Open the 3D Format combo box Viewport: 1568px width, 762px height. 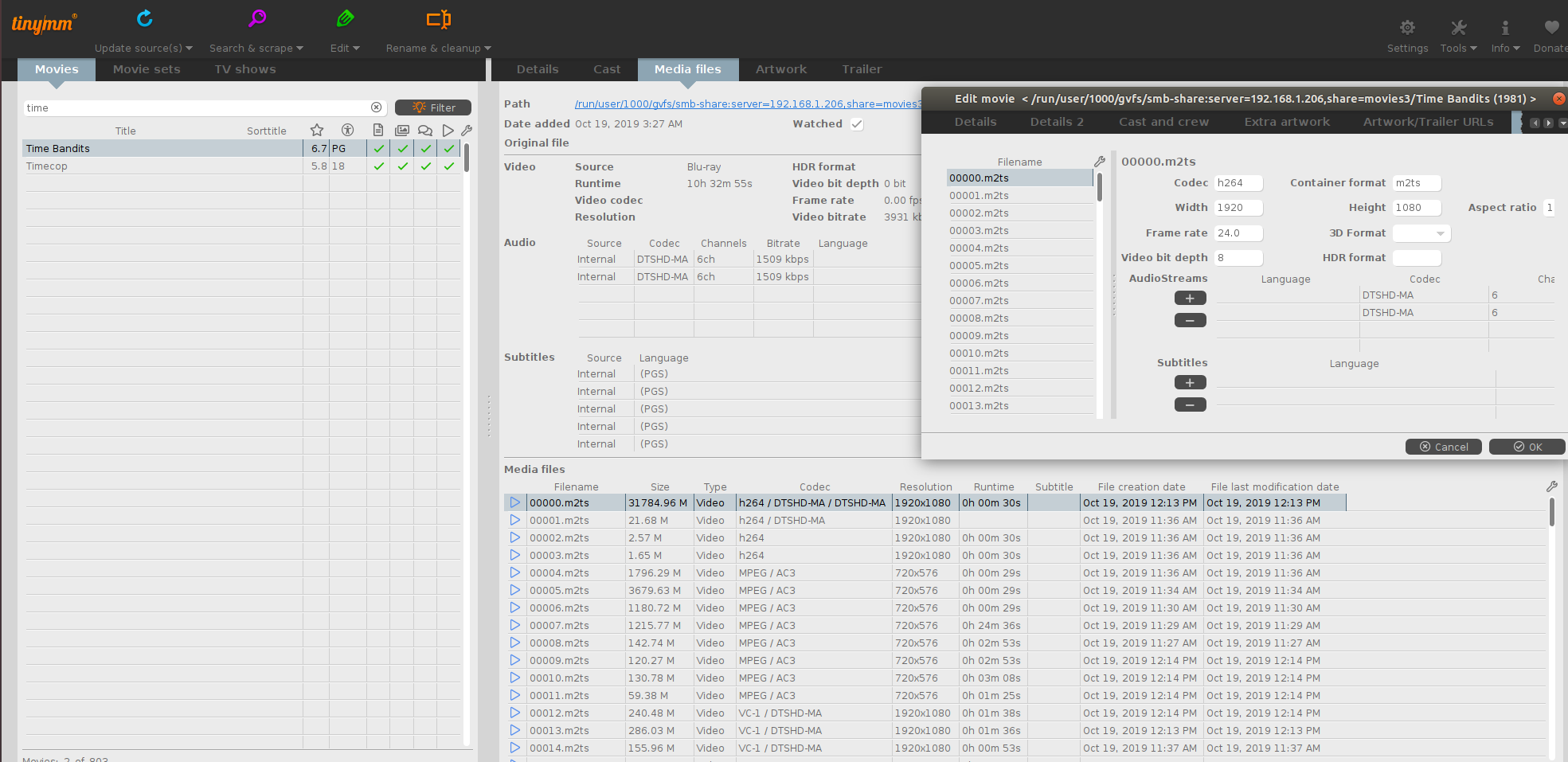1421,233
